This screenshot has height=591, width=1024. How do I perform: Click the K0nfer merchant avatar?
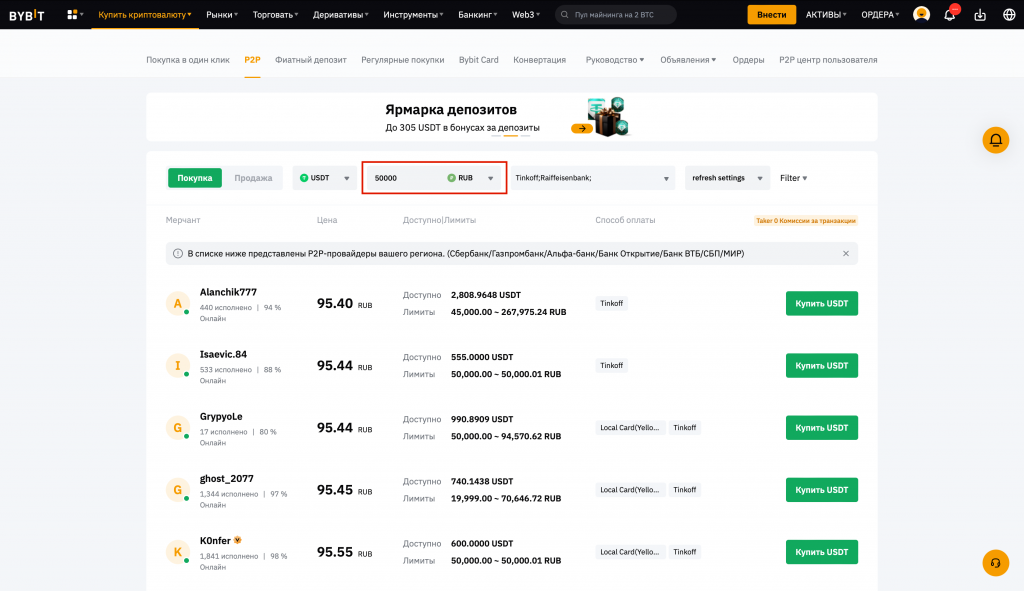(x=178, y=552)
